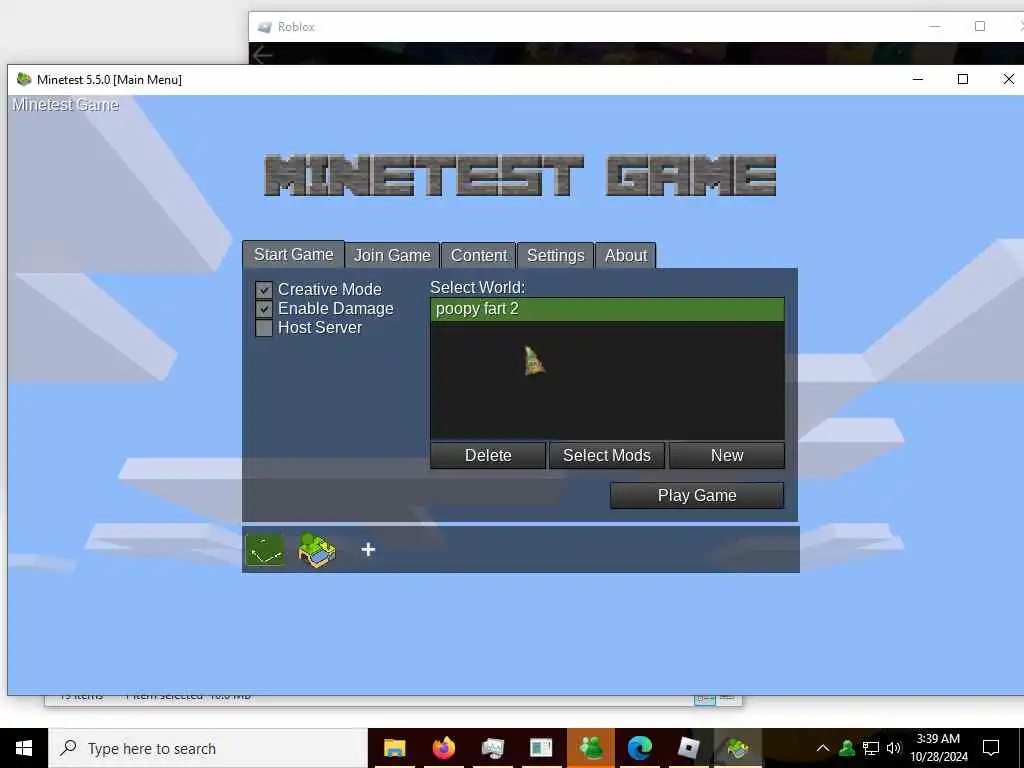Click the Minetest title bar app icon
Image resolution: width=1024 pixels, height=768 pixels.
click(24, 79)
